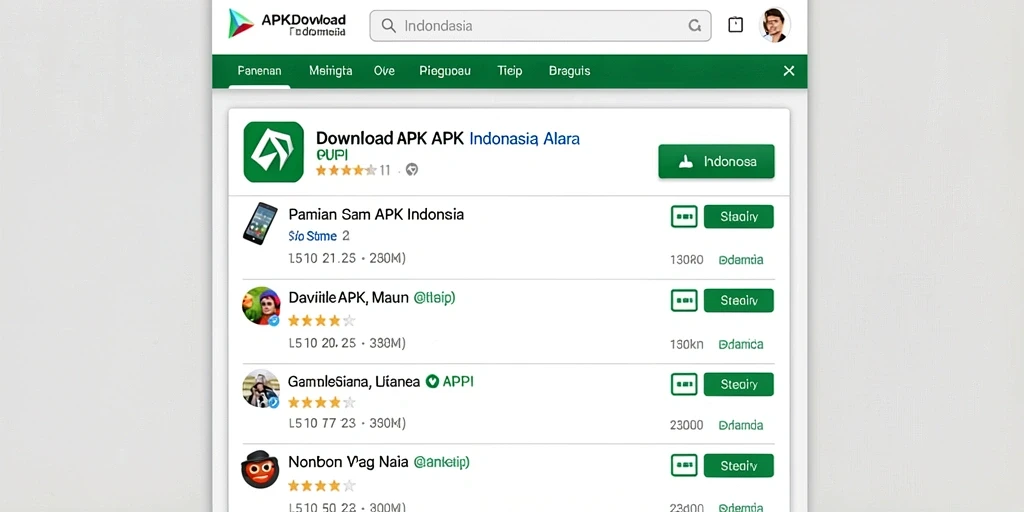The height and width of the screenshot is (512, 1024).
Task: Click Steoiry button for GamnleSiana, Lltanea
Action: (739, 385)
